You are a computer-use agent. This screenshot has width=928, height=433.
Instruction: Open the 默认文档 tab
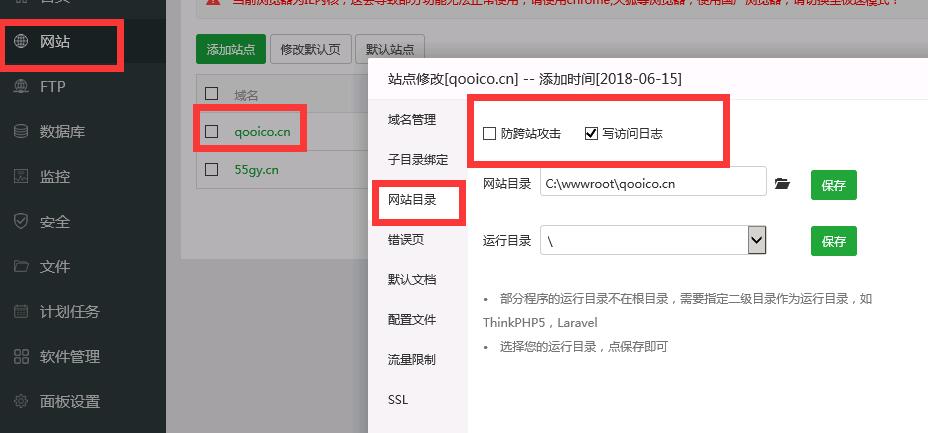click(412, 279)
